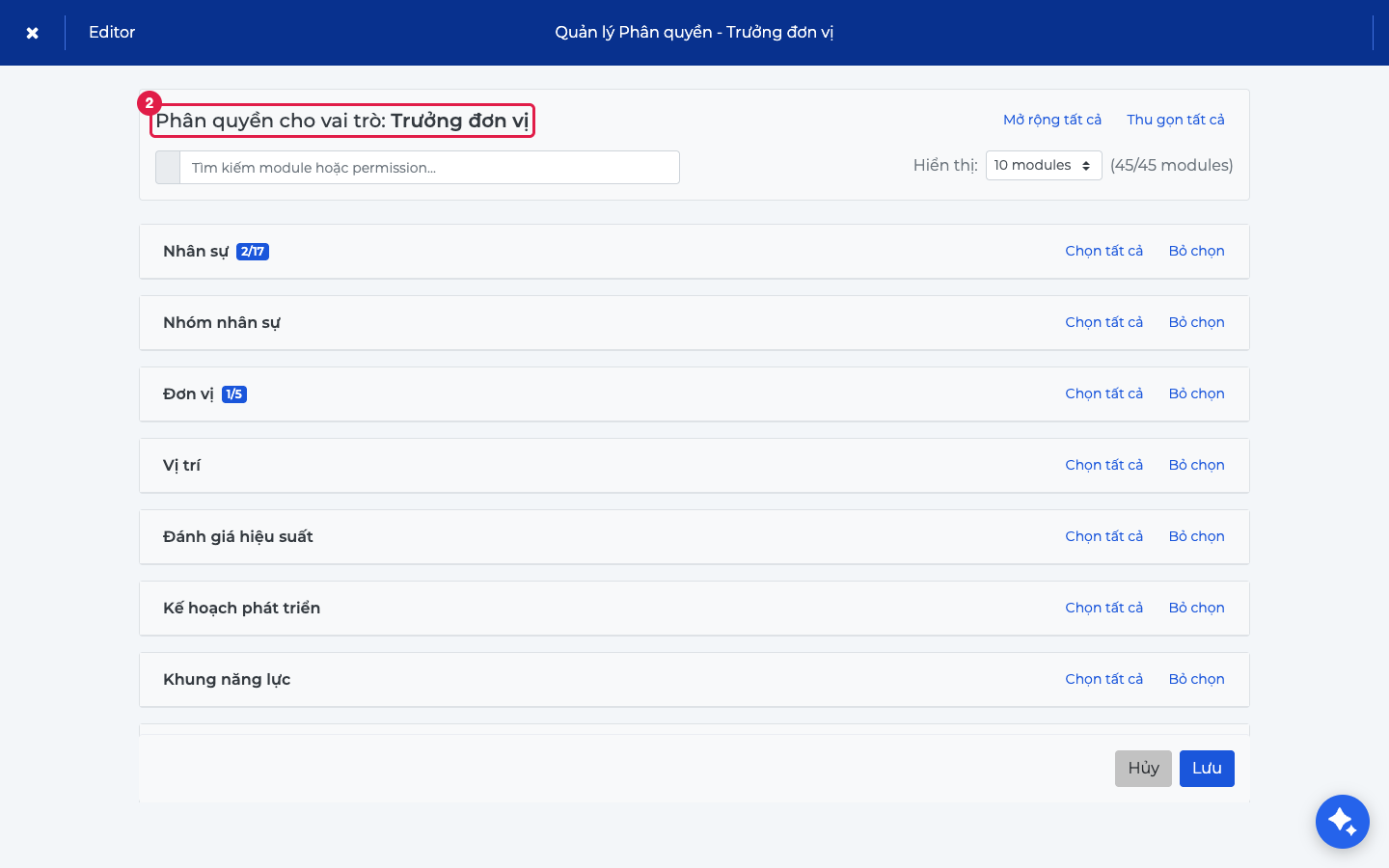
Task: Click the search icon box beside the input
Action: 168,167
